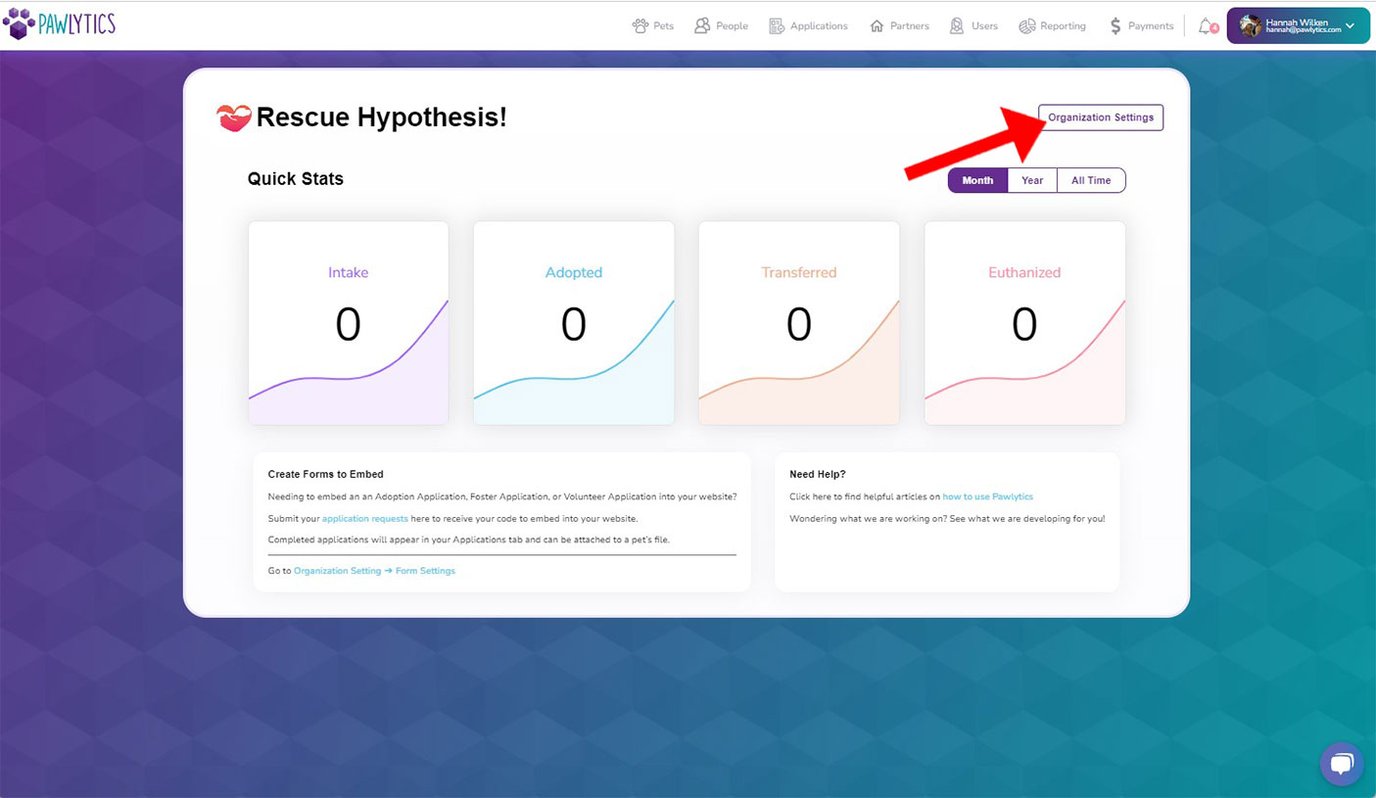Click the Applications form icon
Image resolution: width=1376 pixels, height=798 pixels.
click(x=776, y=26)
